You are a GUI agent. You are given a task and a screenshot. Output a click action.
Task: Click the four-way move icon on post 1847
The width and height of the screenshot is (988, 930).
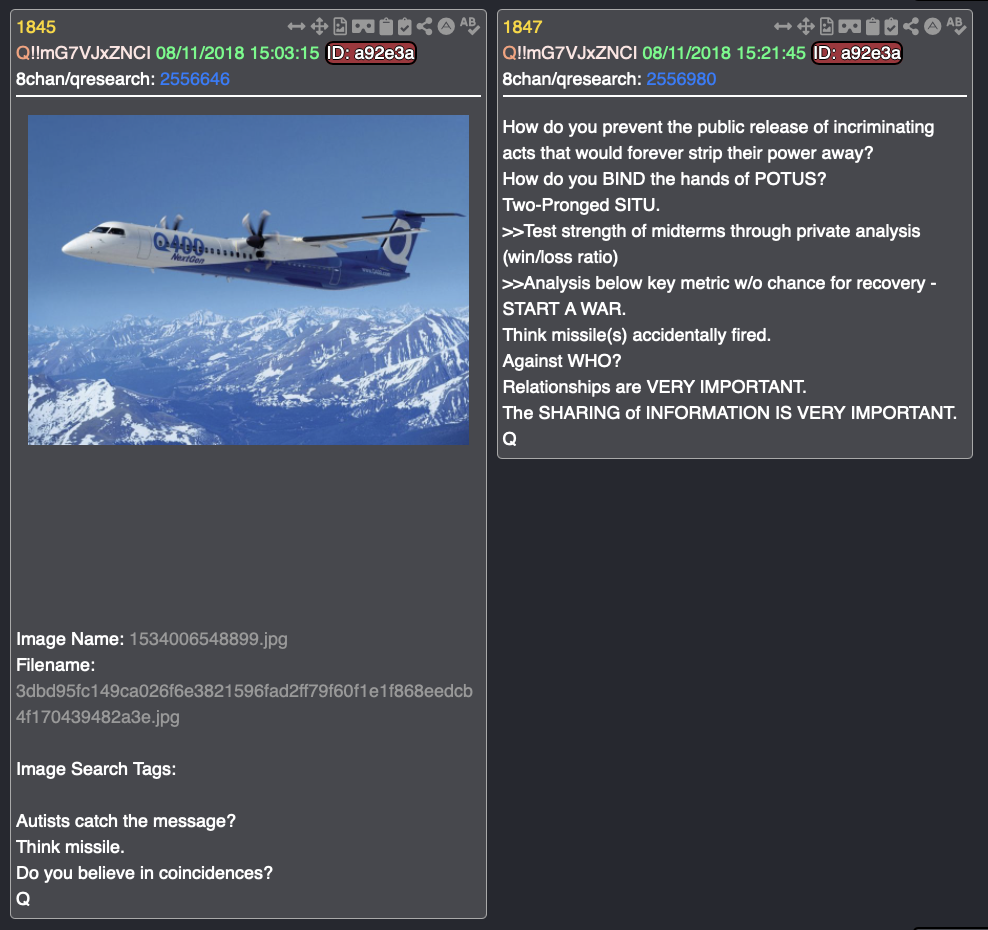tap(806, 26)
